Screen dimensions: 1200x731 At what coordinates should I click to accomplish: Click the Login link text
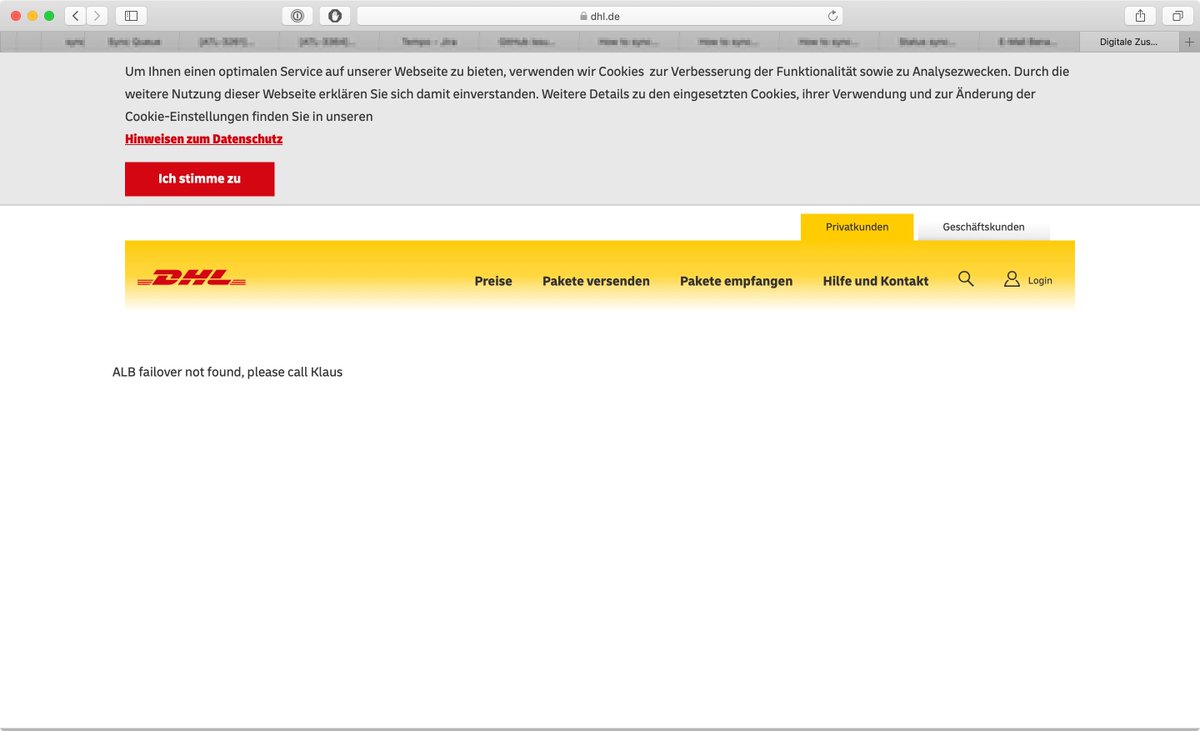[1040, 281]
